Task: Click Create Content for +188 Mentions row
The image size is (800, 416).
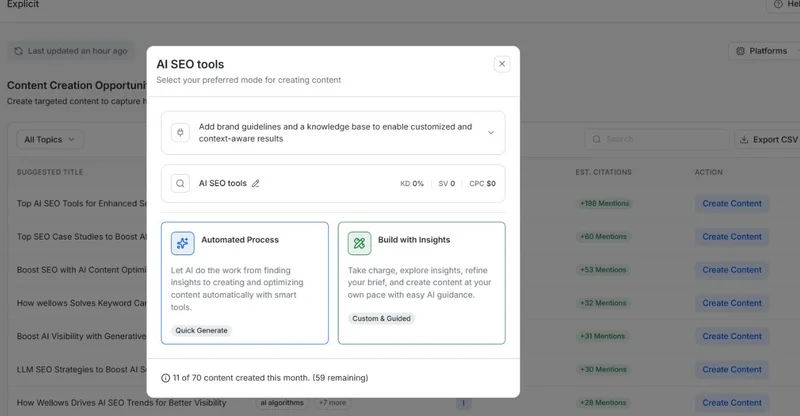Action: [732, 204]
